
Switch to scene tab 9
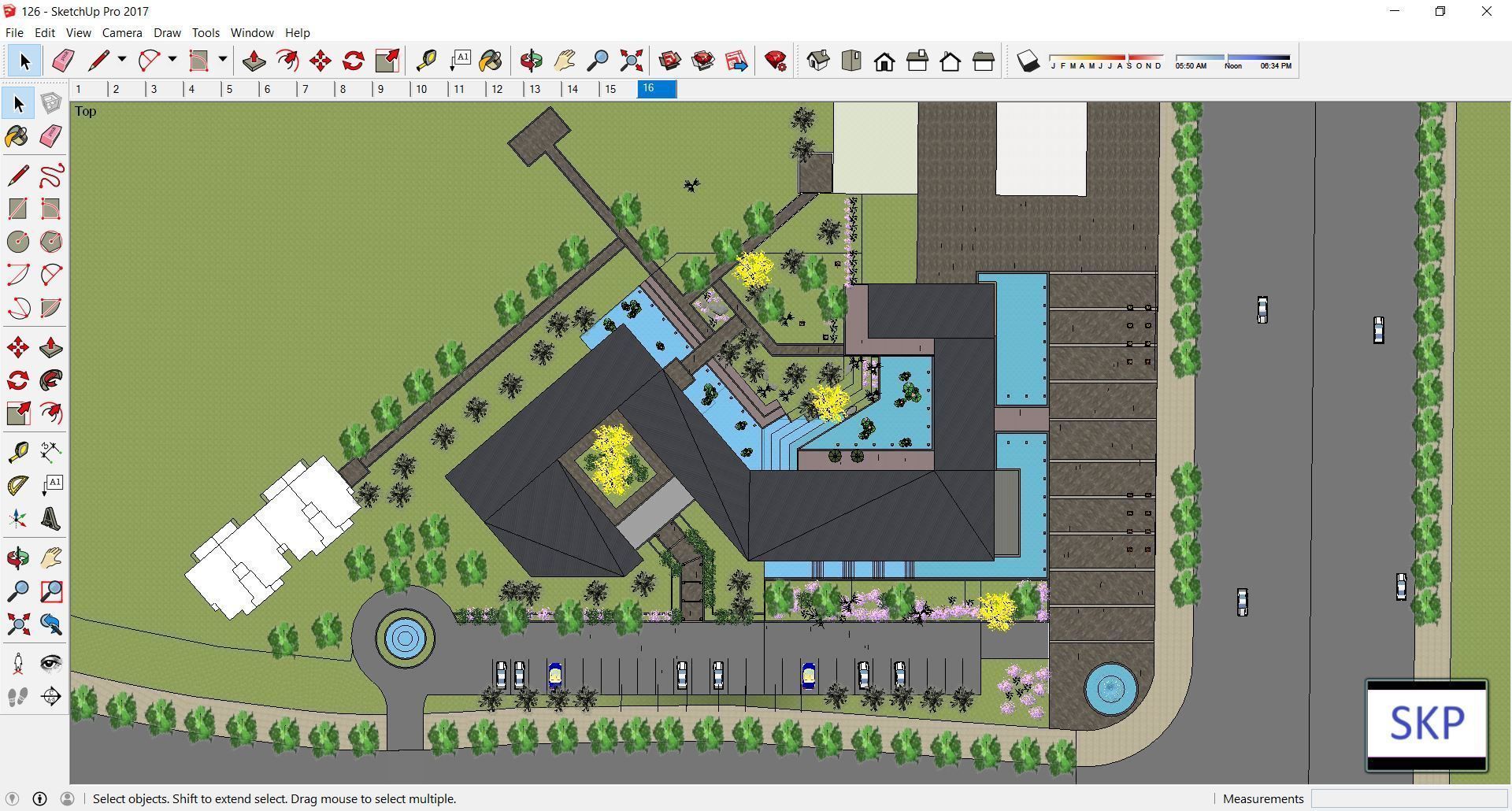pyautogui.click(x=391, y=89)
